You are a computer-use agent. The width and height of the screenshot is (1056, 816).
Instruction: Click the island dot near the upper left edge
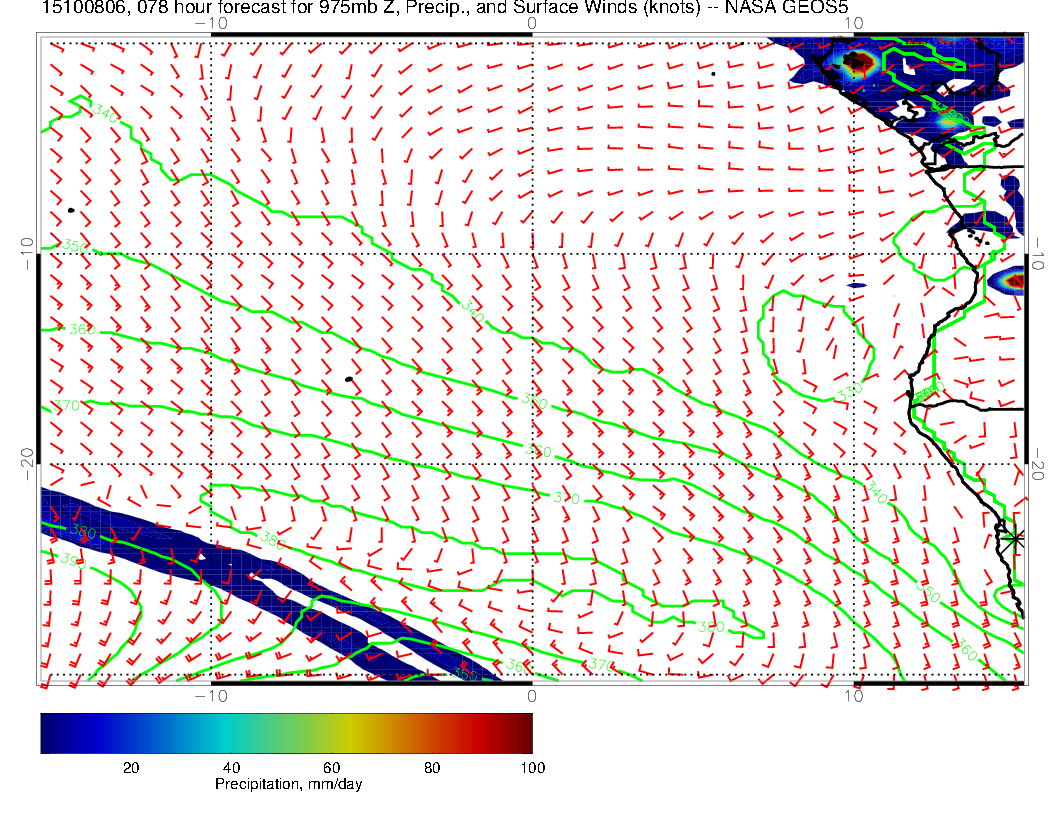pos(71,210)
